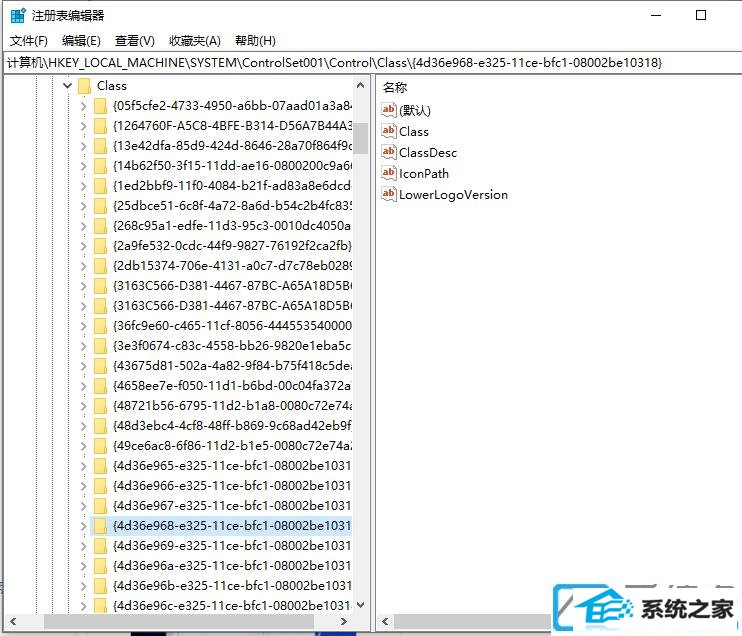
Task: Click the tree pane scroll up arrow
Action: tap(360, 86)
